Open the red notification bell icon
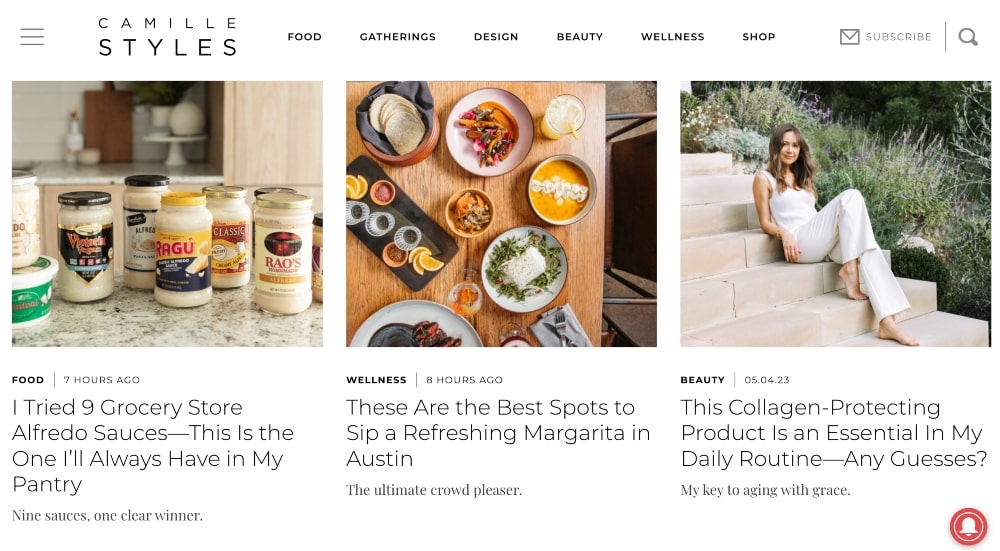 point(968,527)
